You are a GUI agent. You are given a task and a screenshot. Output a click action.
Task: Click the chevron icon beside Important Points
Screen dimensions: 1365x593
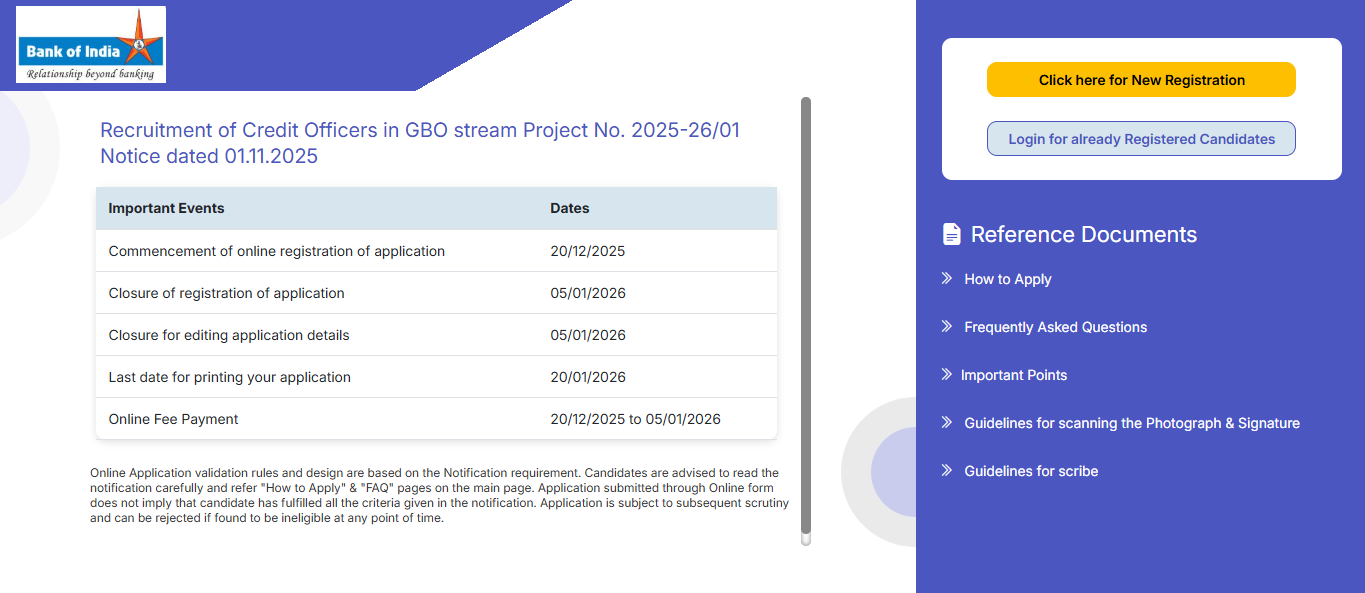pos(946,375)
